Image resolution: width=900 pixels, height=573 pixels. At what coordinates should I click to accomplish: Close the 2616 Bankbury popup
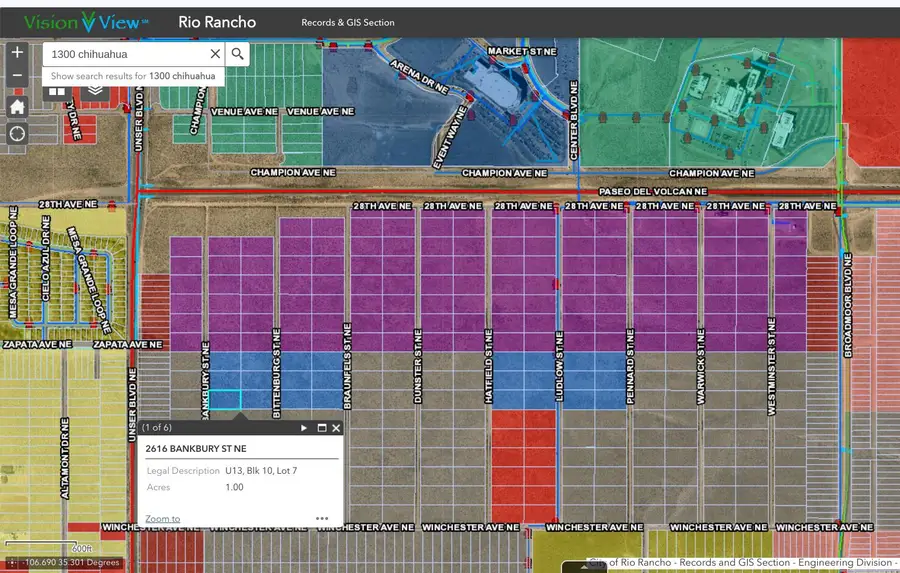pos(336,428)
